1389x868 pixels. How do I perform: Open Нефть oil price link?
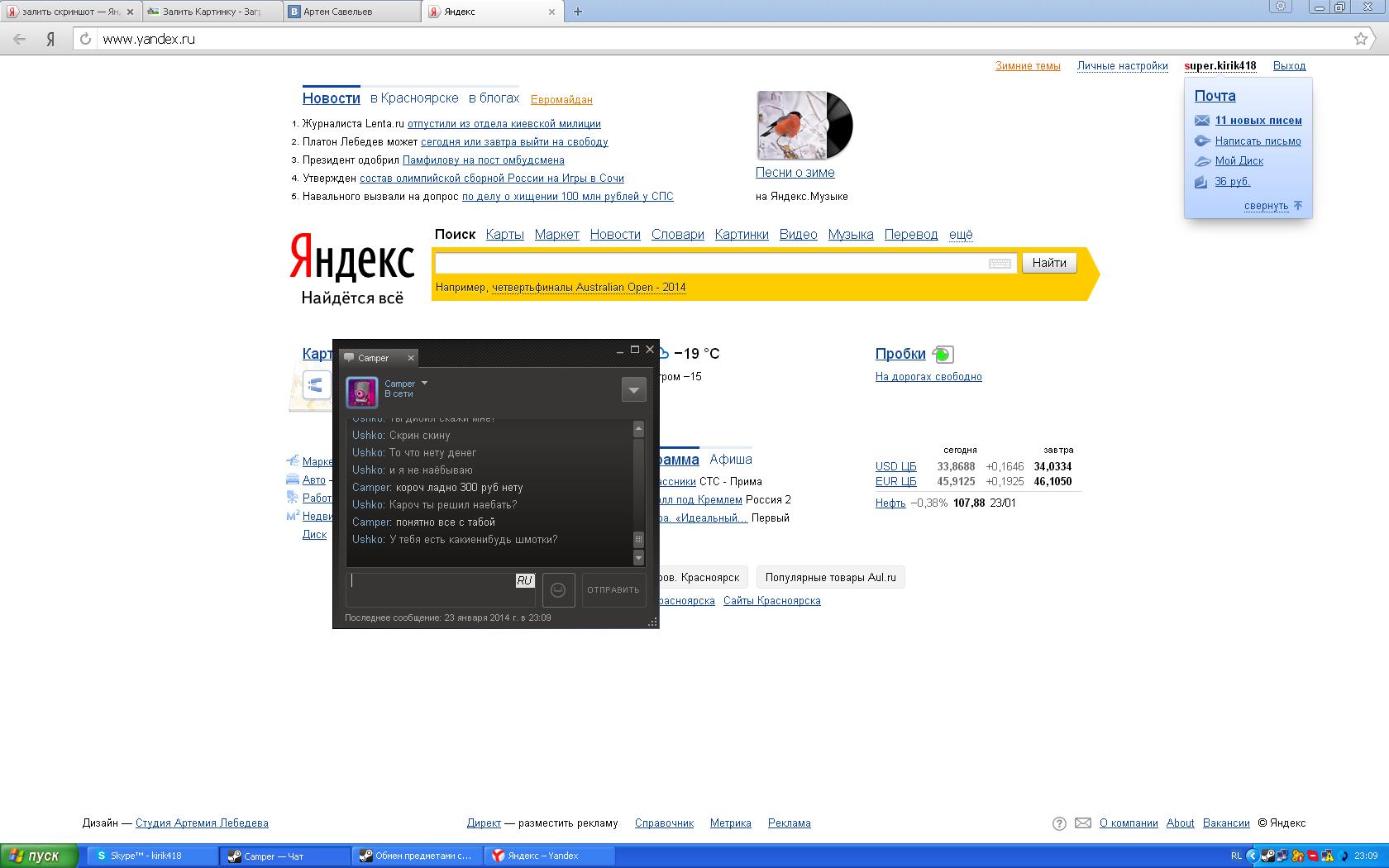pos(890,503)
